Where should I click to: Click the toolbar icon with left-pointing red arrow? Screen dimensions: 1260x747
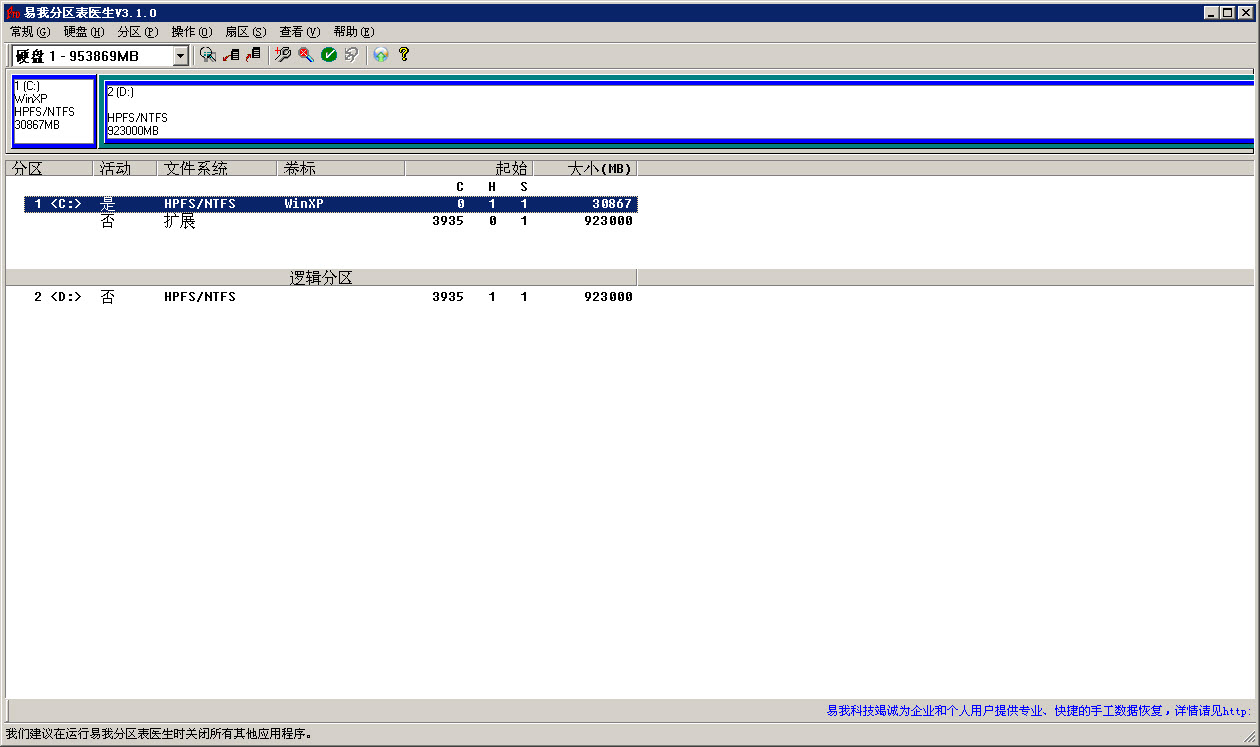pos(231,55)
